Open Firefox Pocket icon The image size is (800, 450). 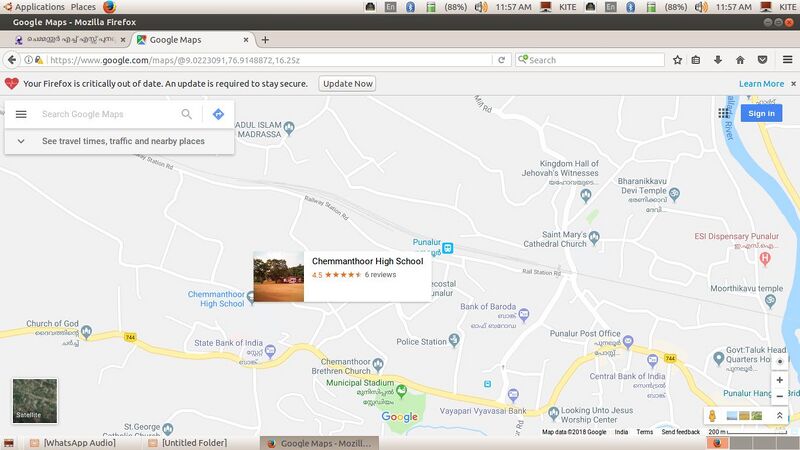click(763, 60)
